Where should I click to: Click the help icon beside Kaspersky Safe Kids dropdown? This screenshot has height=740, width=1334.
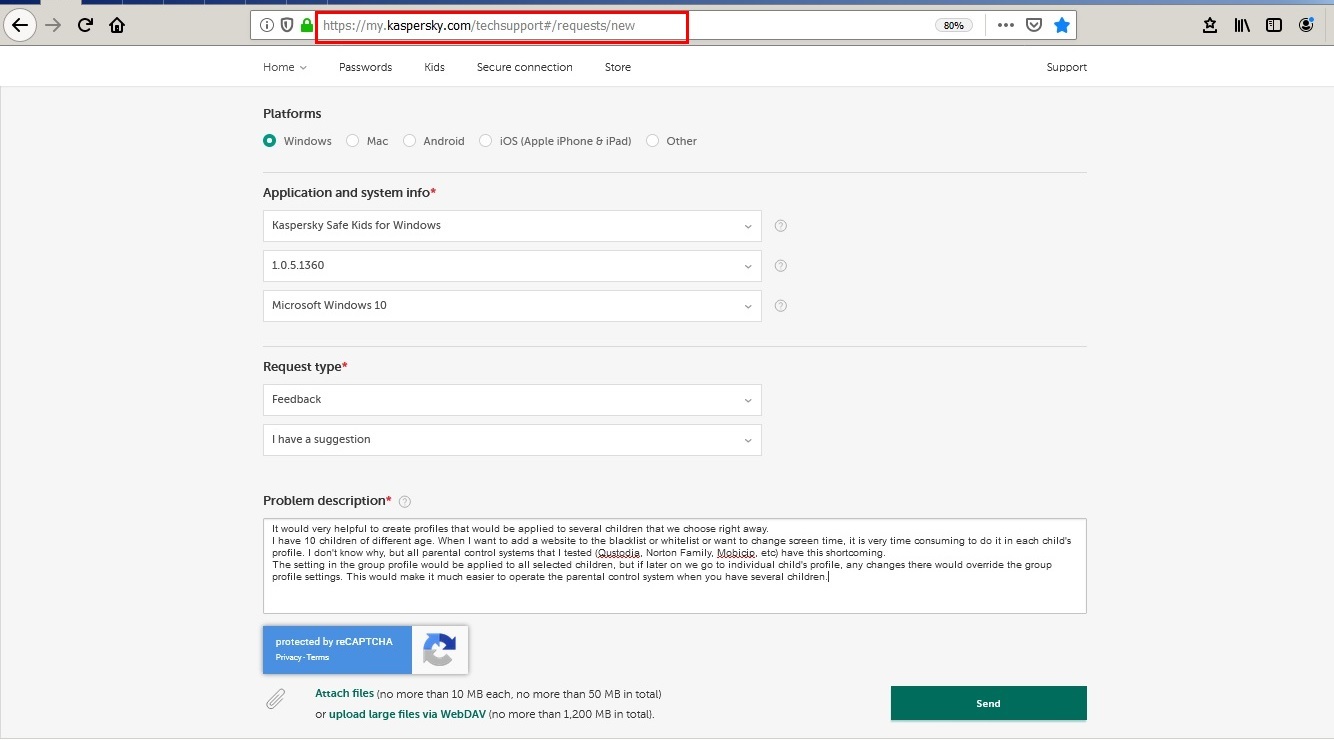click(x=781, y=226)
